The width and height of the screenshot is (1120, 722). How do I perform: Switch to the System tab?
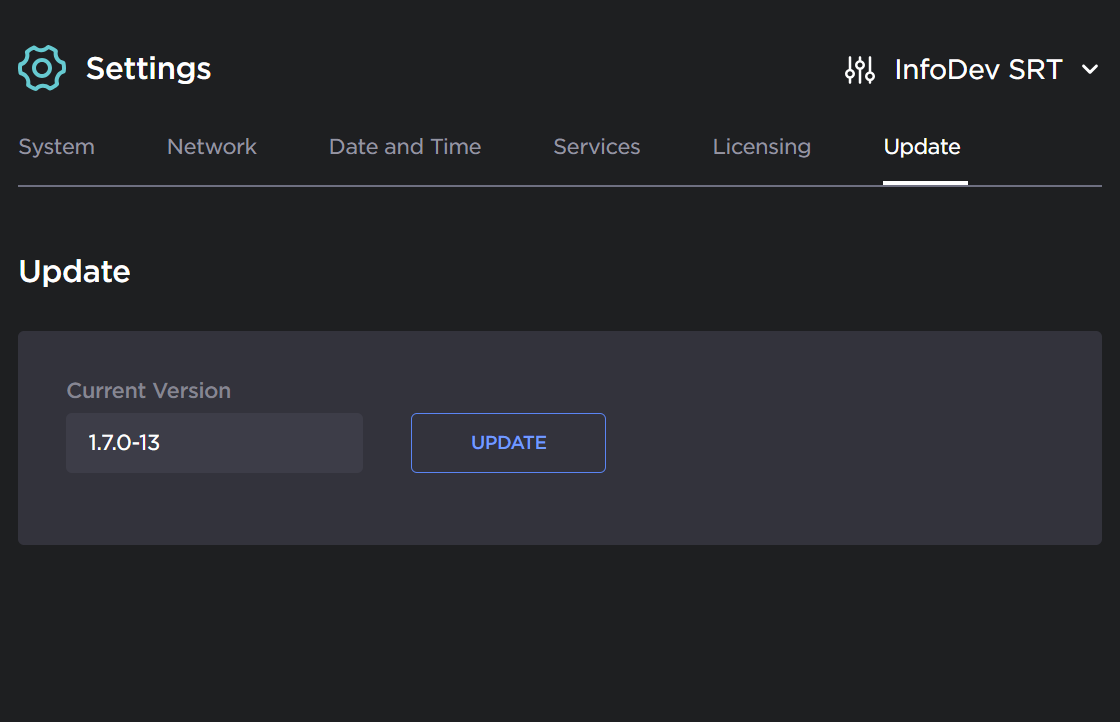(57, 147)
